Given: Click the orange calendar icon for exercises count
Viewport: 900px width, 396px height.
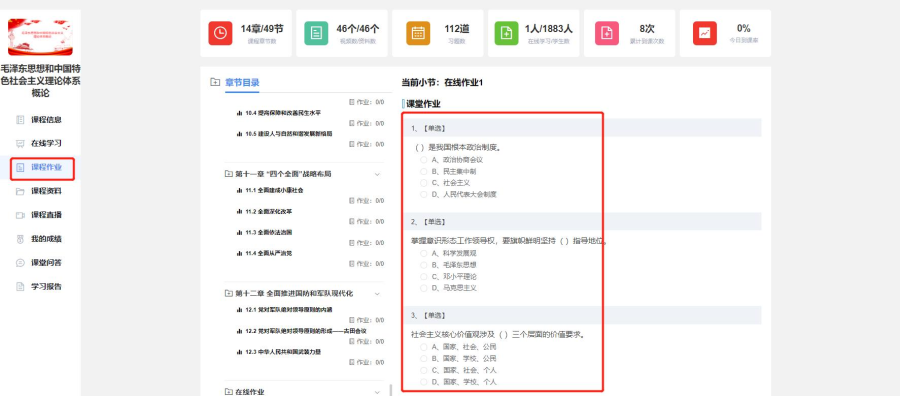Looking at the screenshot, I should coord(418,33).
